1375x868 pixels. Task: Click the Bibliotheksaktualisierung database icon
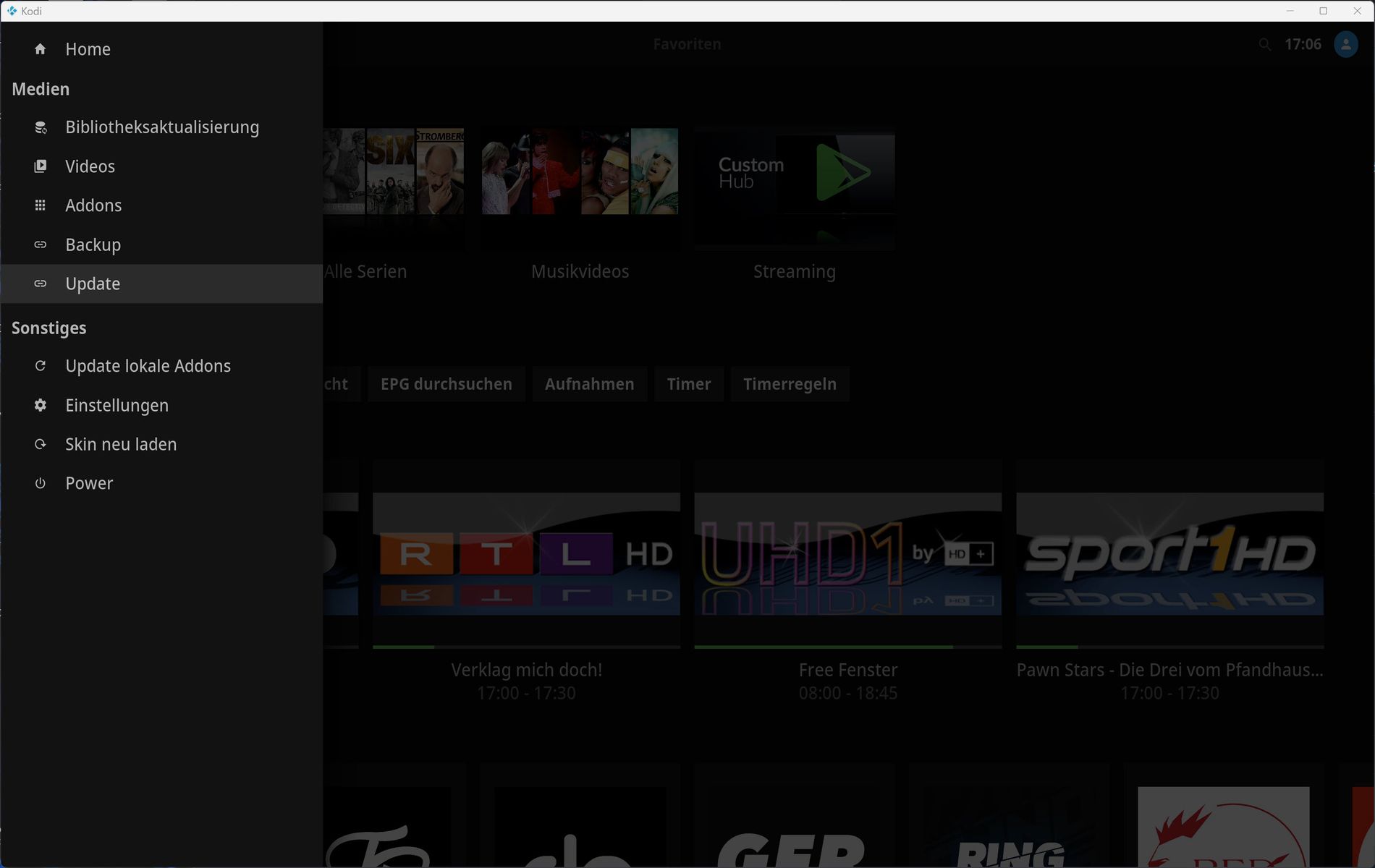41,127
